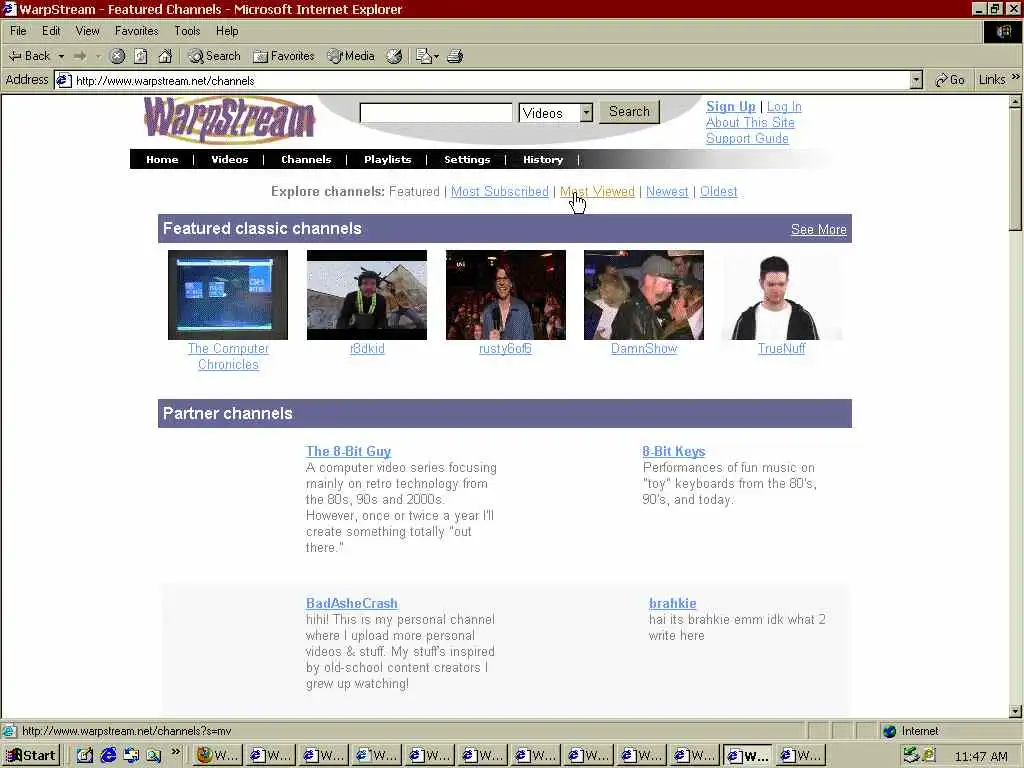Go to the Playlists tab in the site navigation
This screenshot has height=768, width=1024.
(x=387, y=159)
